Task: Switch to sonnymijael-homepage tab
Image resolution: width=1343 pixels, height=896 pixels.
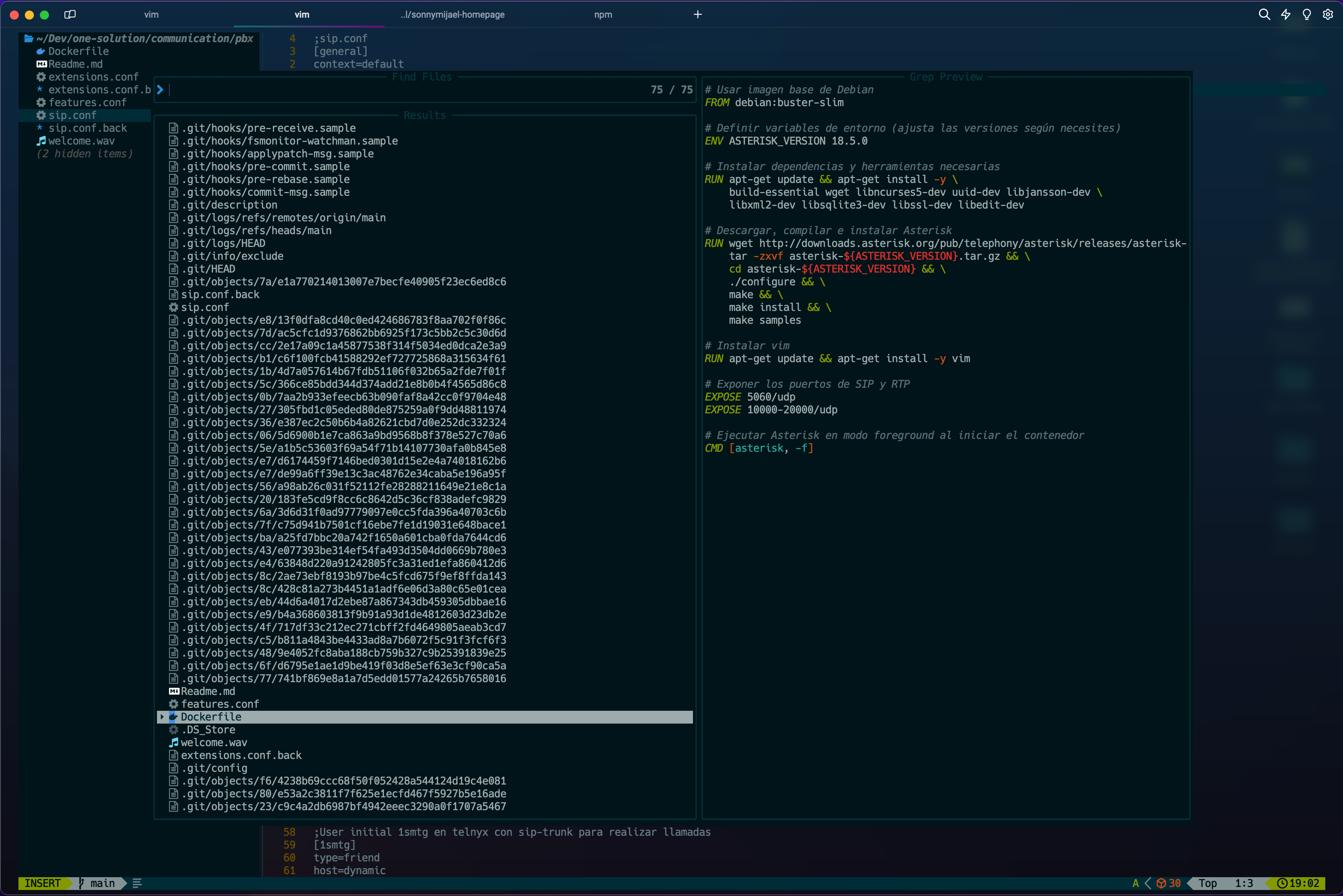Action: coord(452,14)
